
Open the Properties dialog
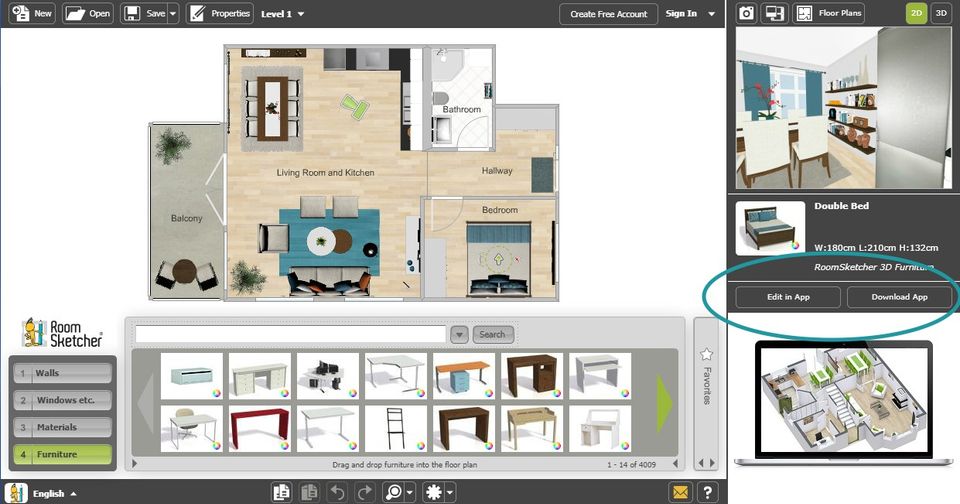[x=220, y=13]
